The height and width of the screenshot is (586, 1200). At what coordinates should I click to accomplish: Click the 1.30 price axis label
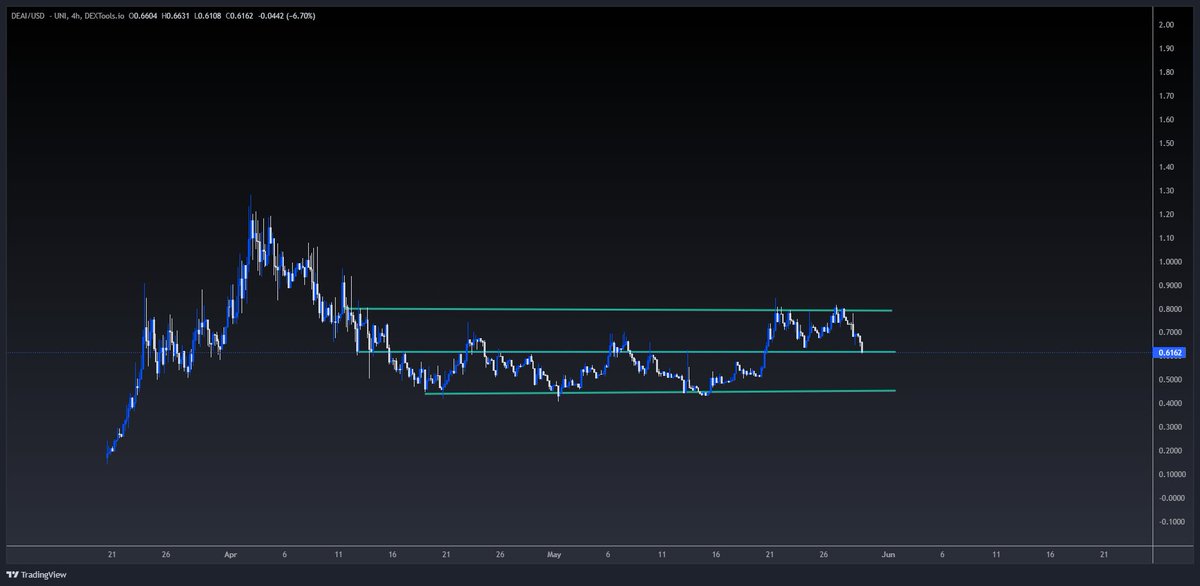tap(1166, 191)
